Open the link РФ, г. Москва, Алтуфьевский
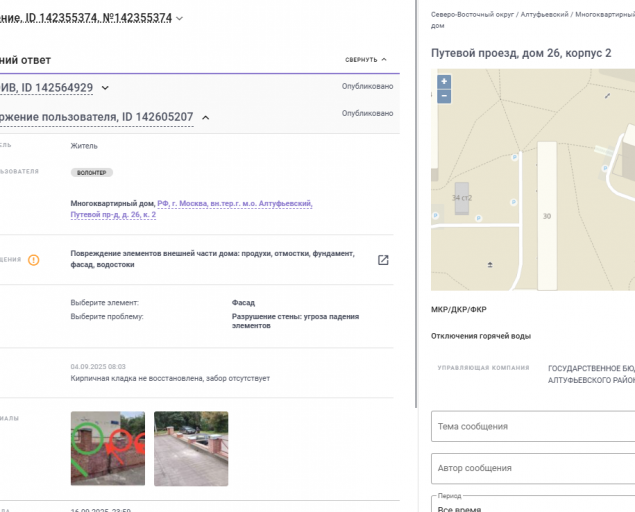This screenshot has width=635, height=512. point(234,203)
